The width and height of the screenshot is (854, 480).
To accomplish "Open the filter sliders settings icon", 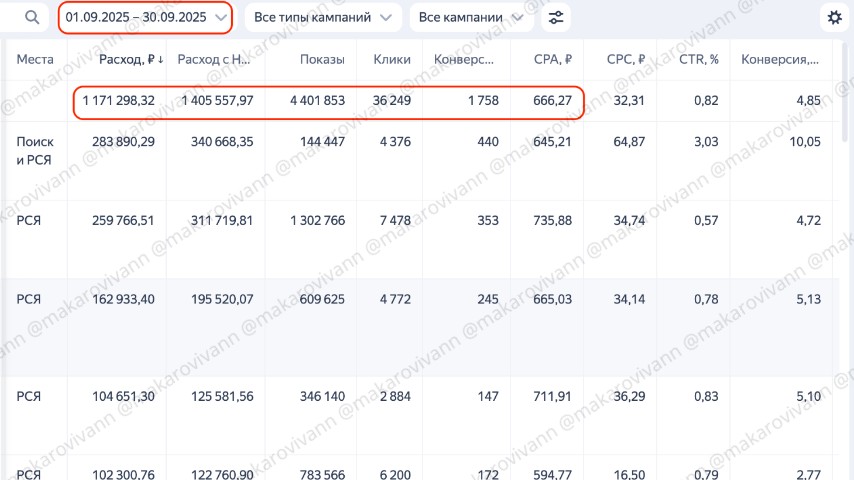I will (x=556, y=18).
